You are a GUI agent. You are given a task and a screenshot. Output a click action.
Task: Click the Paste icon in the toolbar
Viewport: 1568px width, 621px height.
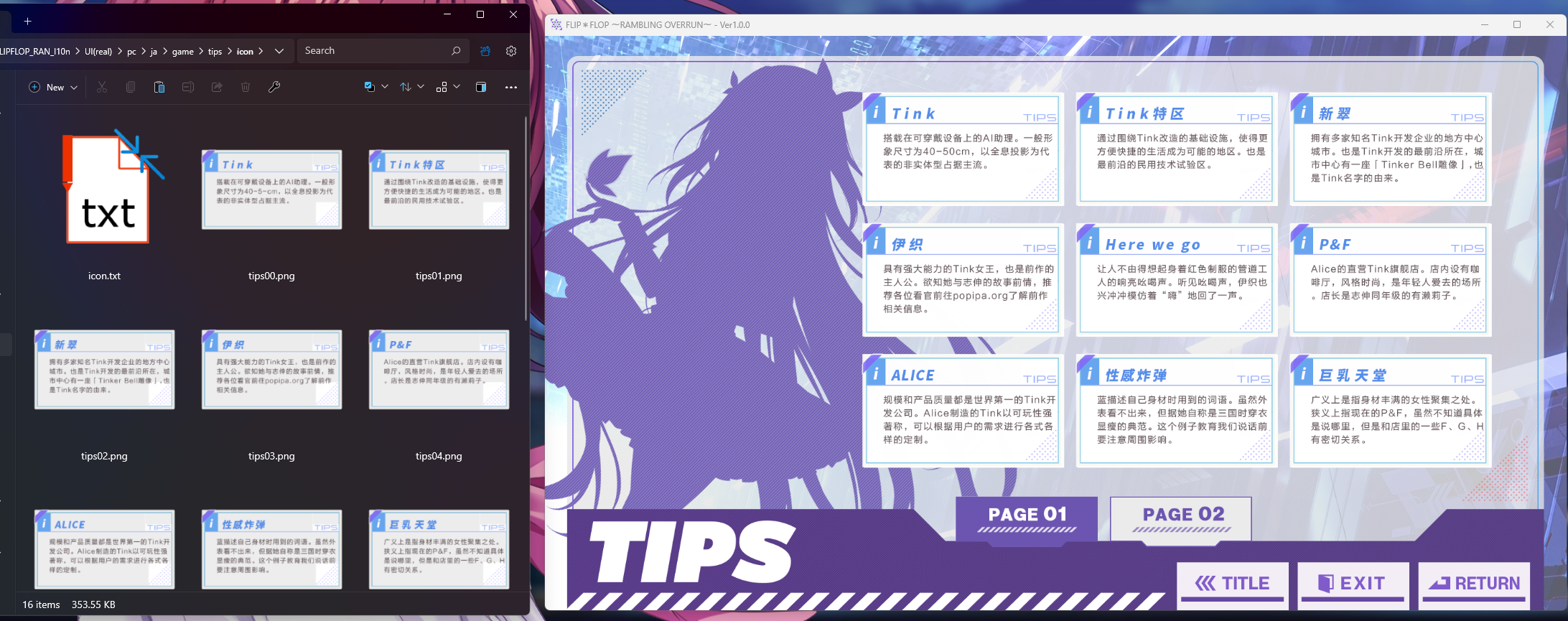[159, 87]
